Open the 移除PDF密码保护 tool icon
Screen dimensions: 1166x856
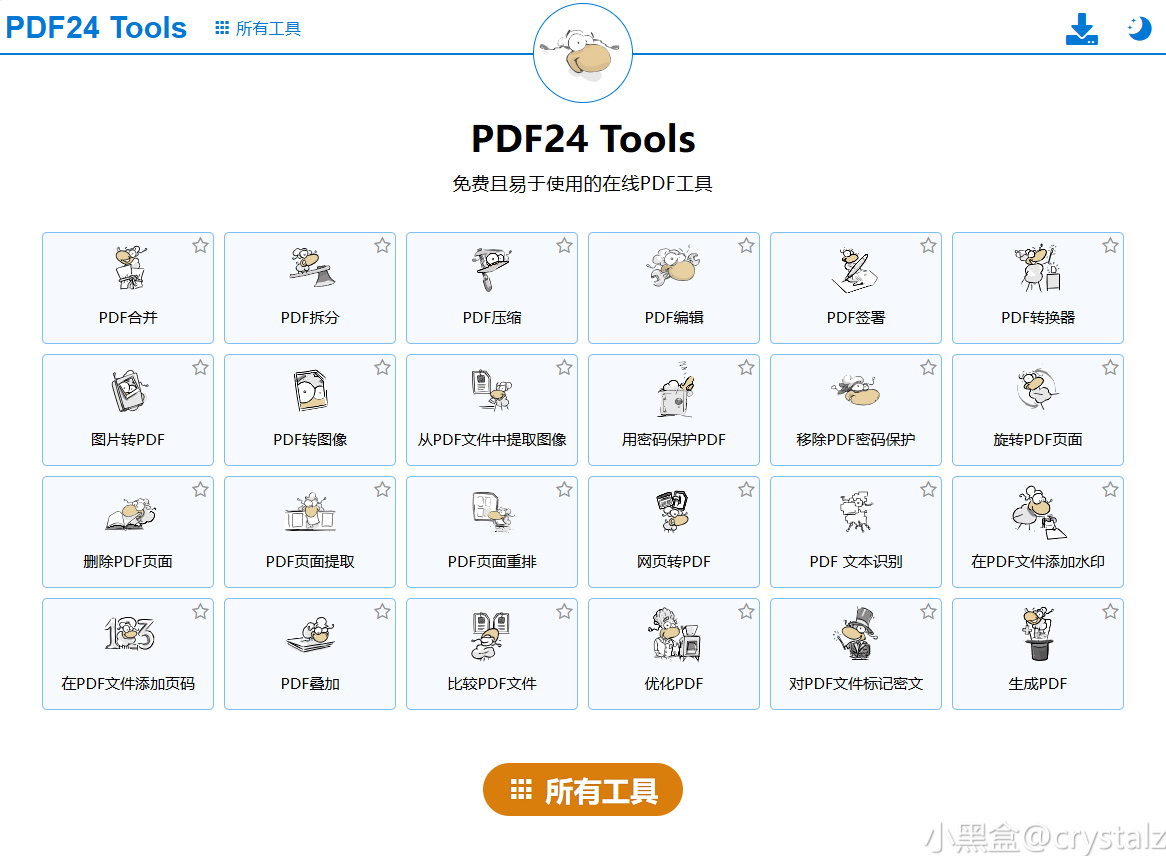(856, 390)
